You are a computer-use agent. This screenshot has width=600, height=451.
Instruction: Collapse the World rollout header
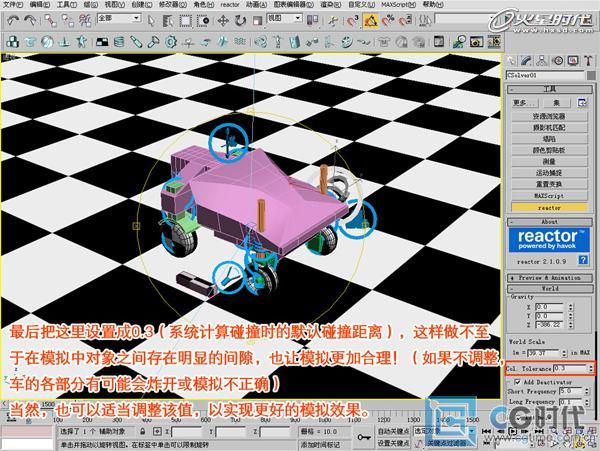tap(550, 288)
